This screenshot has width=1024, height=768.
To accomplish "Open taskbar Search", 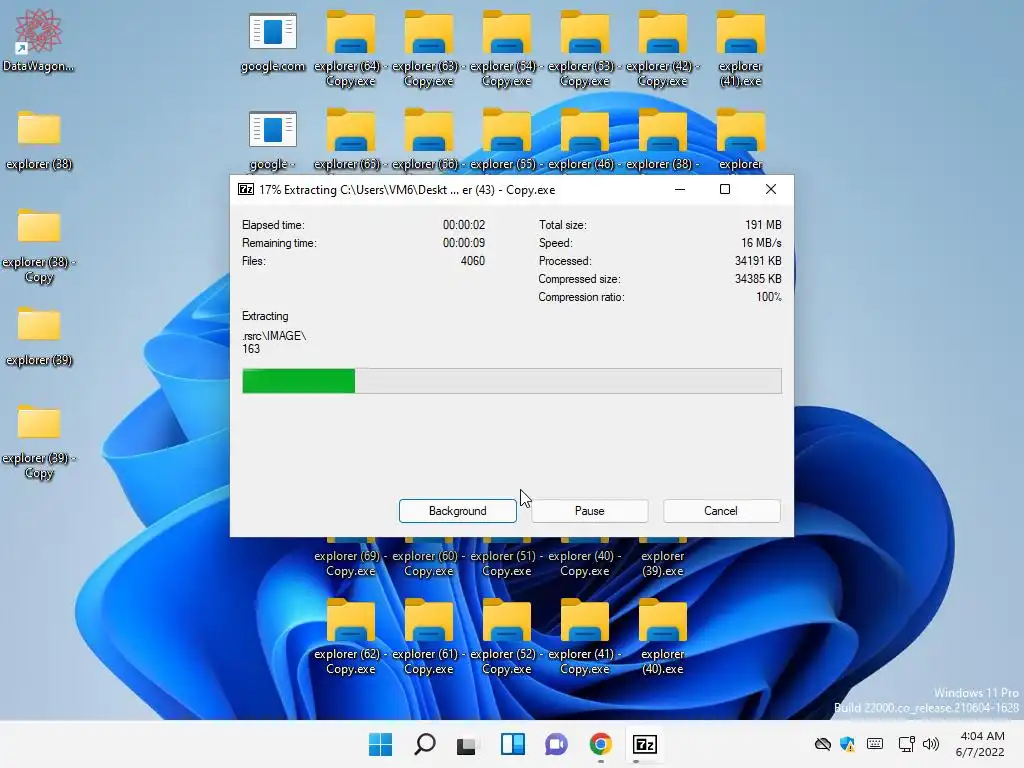I will point(424,744).
